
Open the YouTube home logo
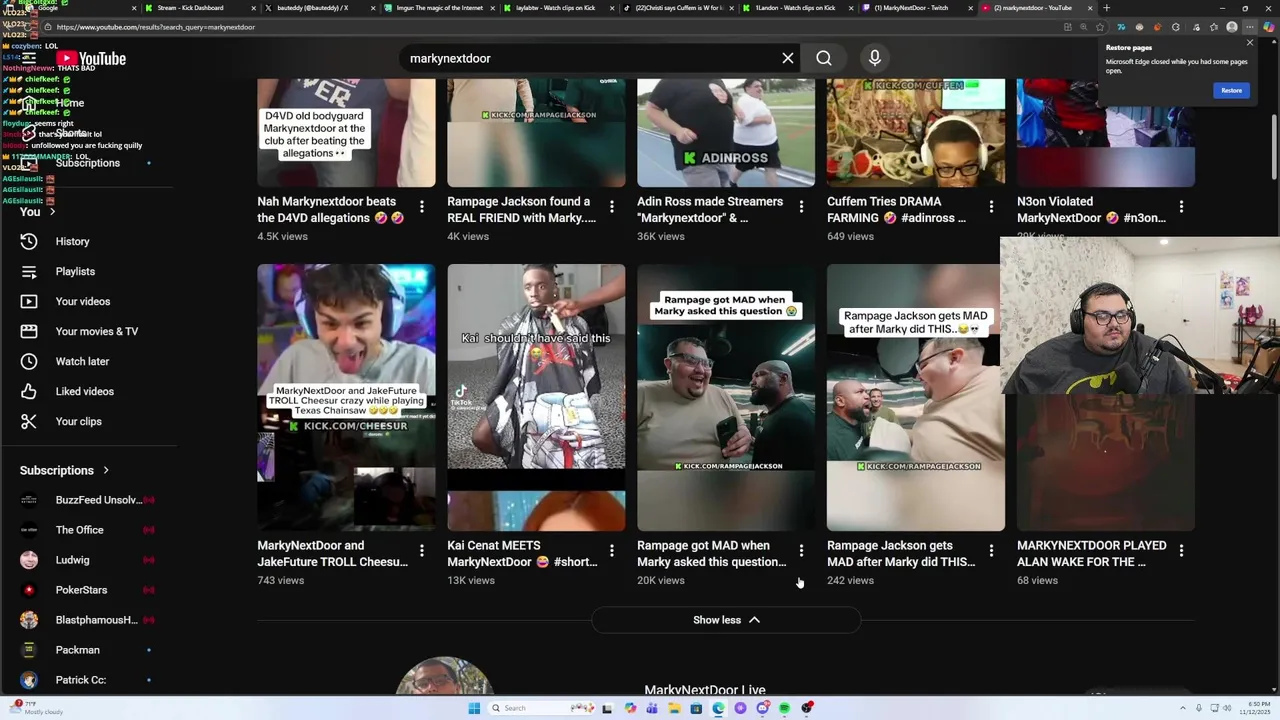91,59
